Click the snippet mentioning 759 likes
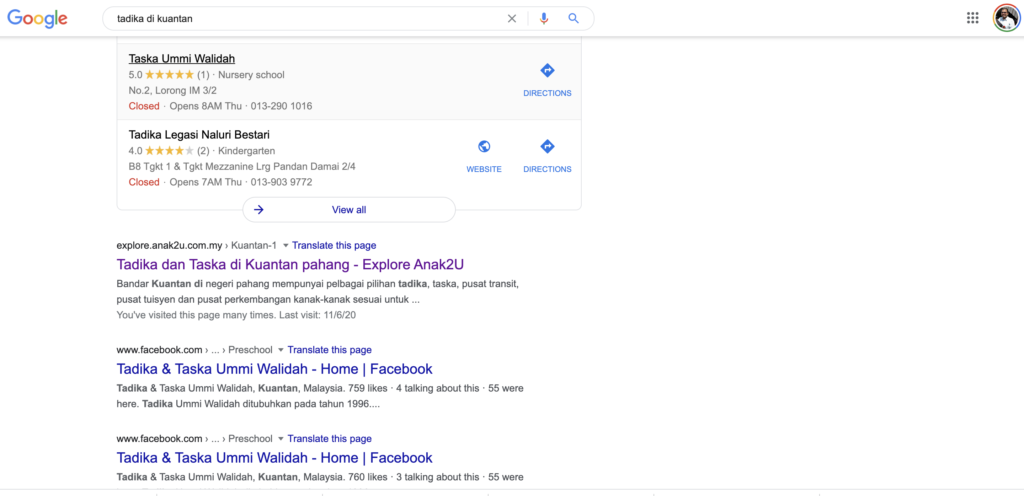Viewport: 1024px width, 496px height. [x=320, y=396]
